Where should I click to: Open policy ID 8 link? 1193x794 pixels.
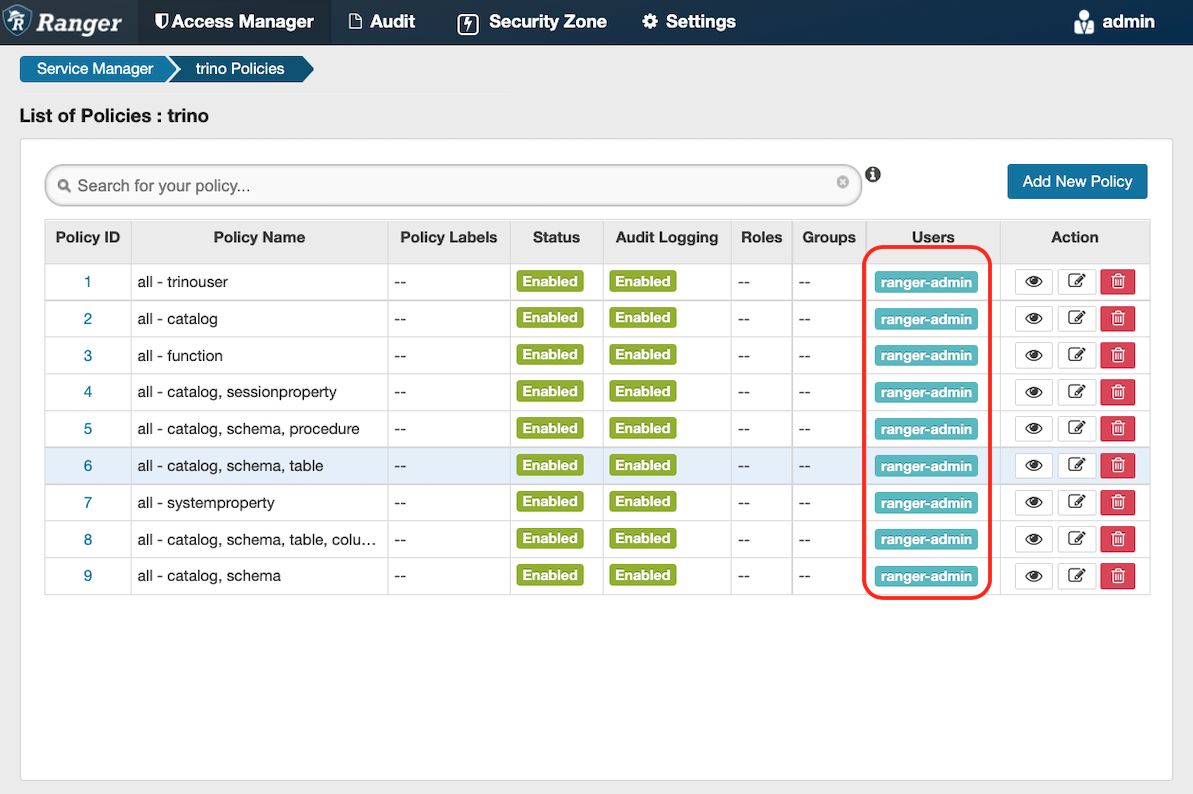click(88, 540)
